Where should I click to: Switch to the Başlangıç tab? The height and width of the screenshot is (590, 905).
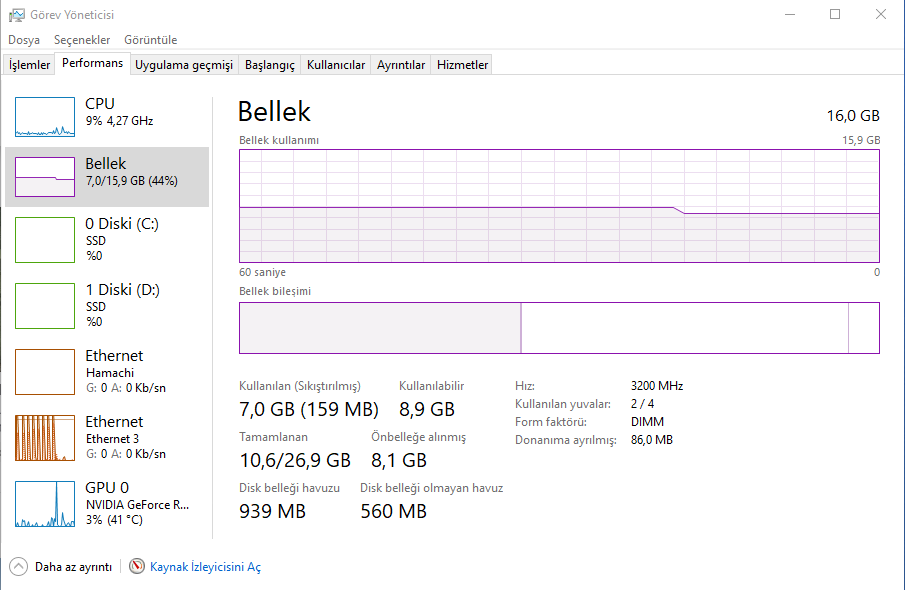pyautogui.click(x=270, y=65)
